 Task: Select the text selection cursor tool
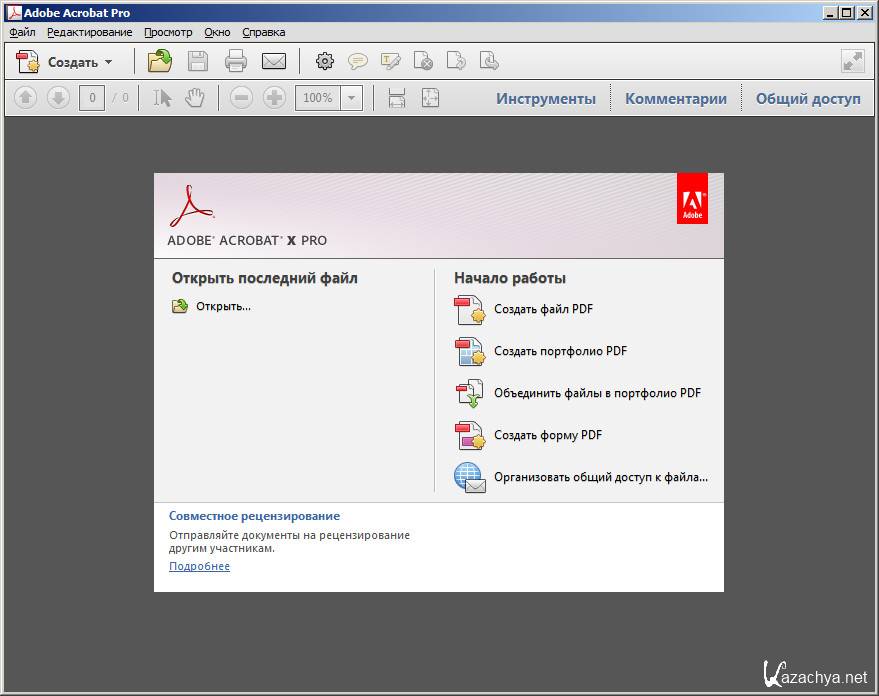coord(162,98)
